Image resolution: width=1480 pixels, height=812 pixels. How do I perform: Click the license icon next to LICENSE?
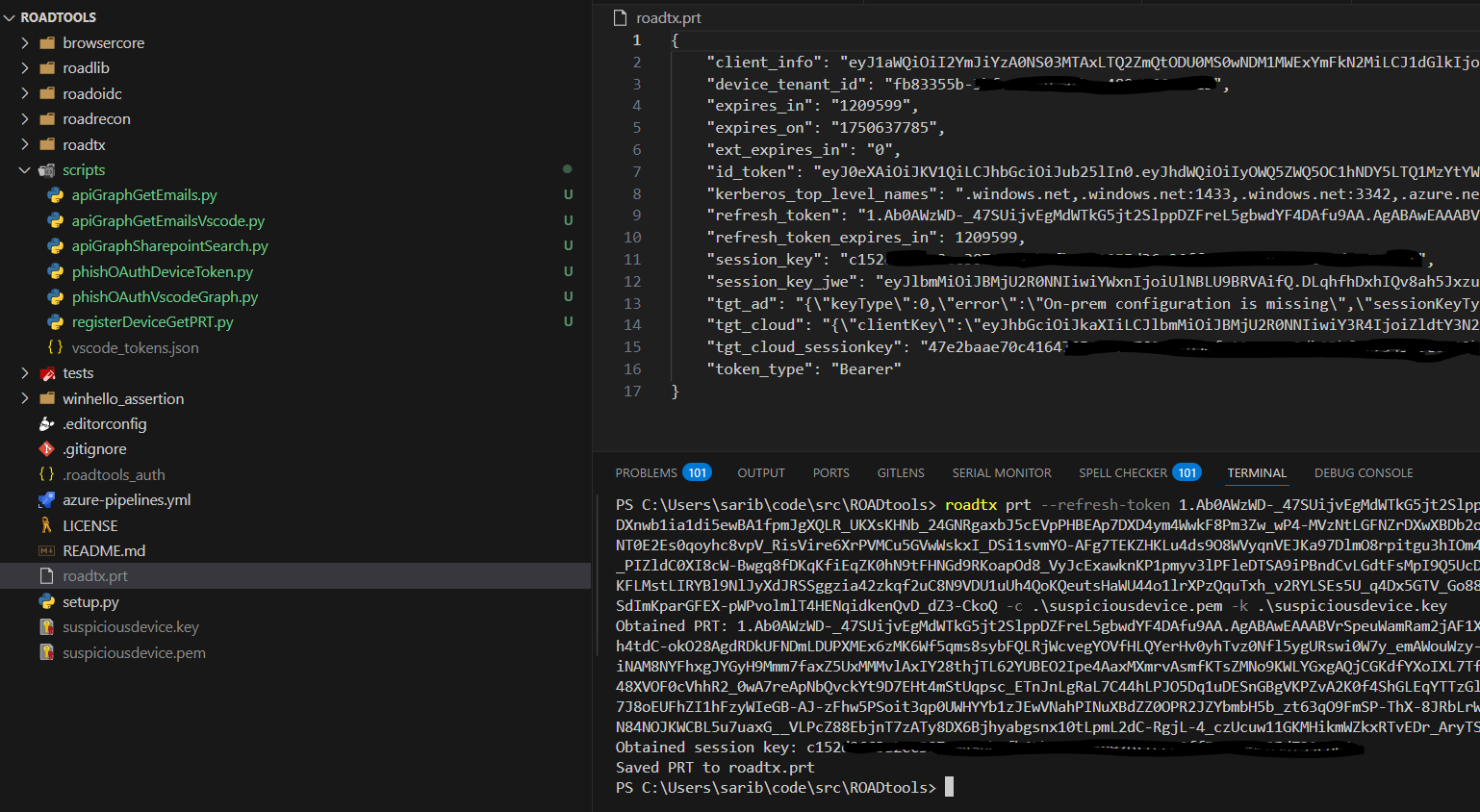pyautogui.click(x=46, y=525)
